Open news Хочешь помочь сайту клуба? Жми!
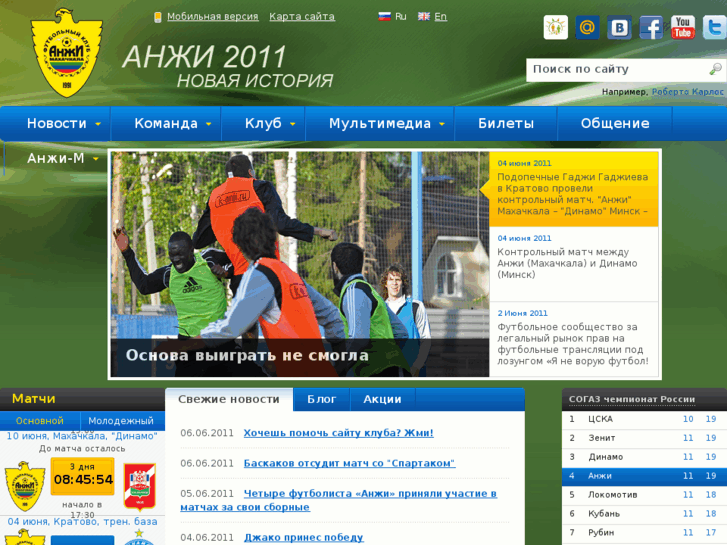727x545 pixels. click(x=338, y=433)
